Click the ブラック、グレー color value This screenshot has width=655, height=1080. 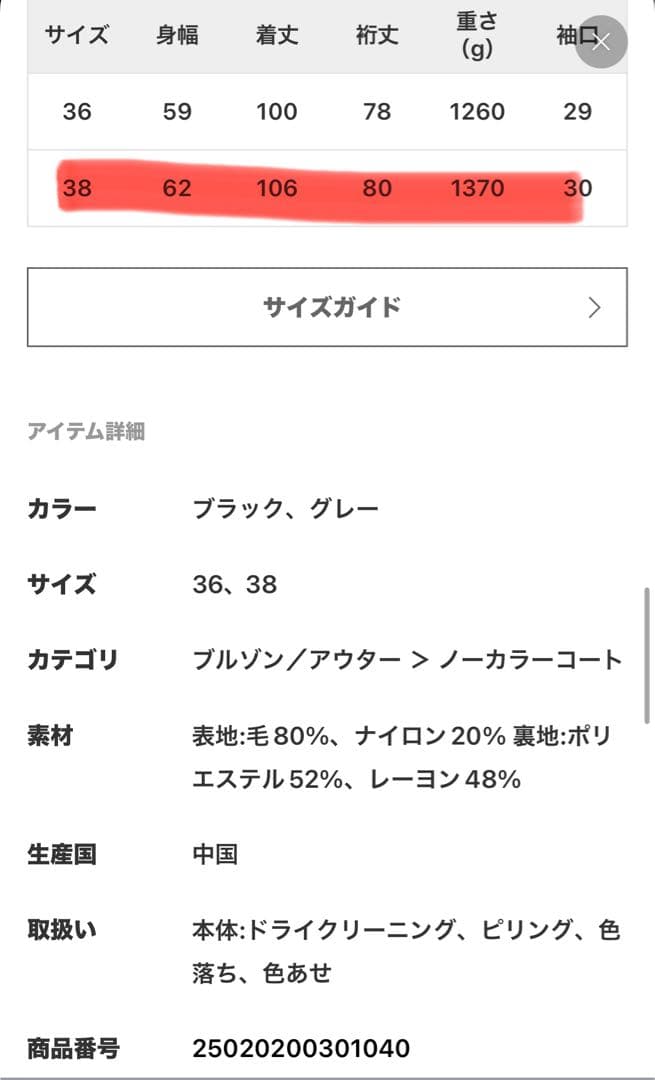click(286, 509)
